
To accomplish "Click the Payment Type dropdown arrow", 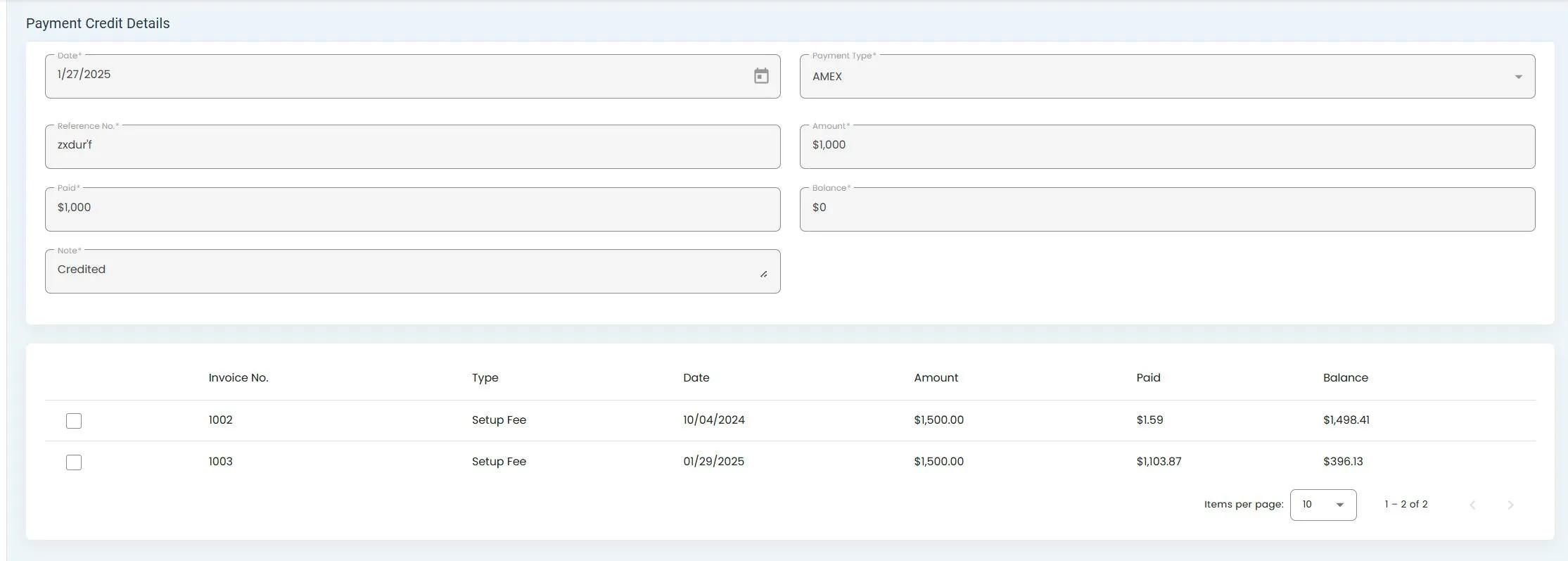I will [x=1518, y=77].
